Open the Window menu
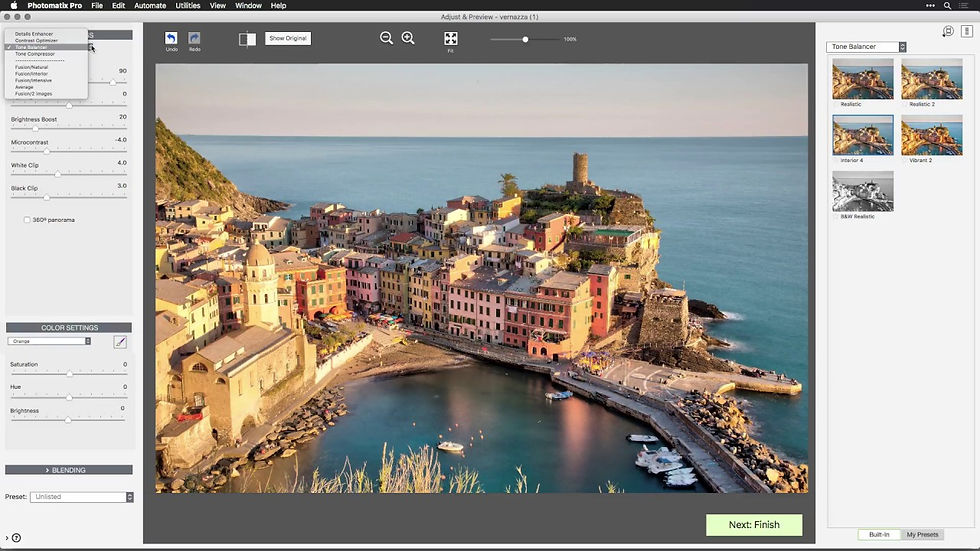 point(248,5)
